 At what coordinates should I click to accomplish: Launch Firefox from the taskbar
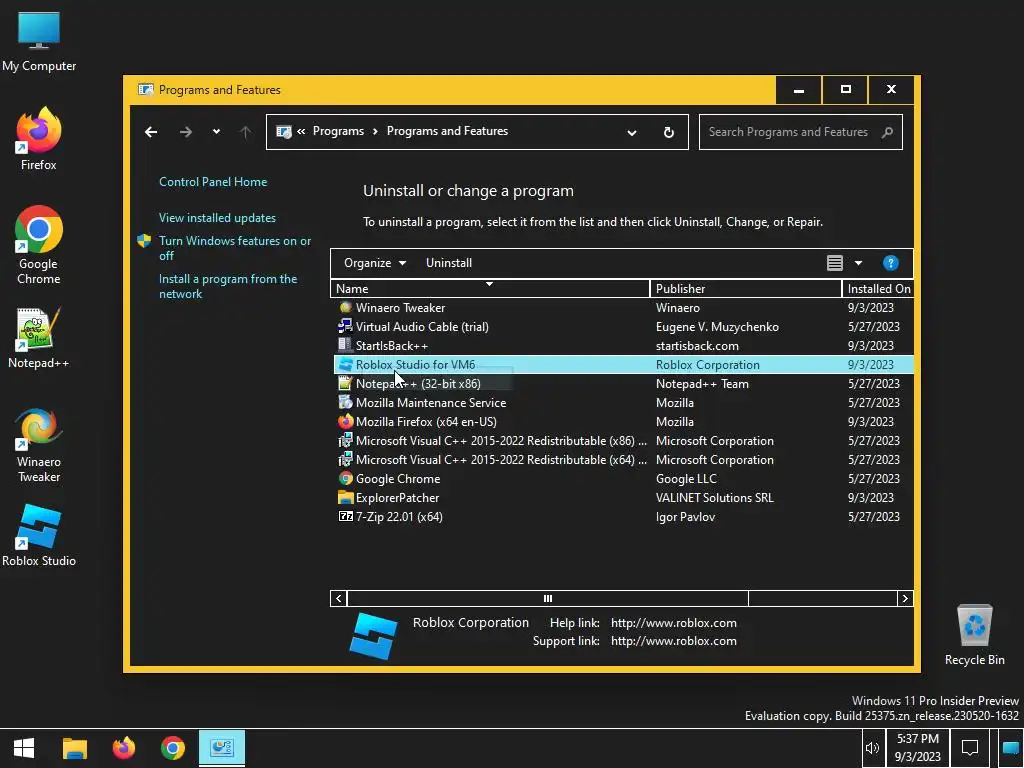(123, 748)
